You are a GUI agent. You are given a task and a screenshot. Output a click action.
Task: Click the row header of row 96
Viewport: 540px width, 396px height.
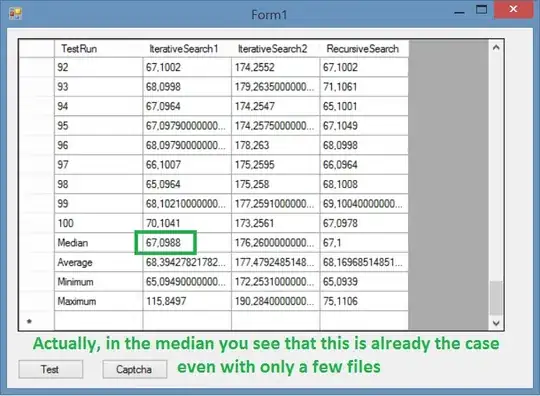pos(37,145)
